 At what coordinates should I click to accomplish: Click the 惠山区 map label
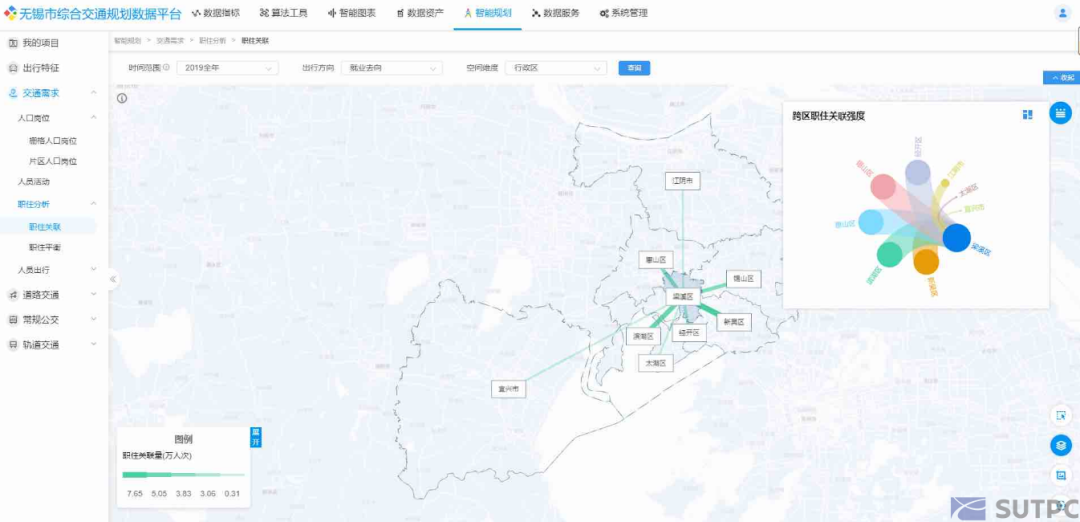click(655, 260)
